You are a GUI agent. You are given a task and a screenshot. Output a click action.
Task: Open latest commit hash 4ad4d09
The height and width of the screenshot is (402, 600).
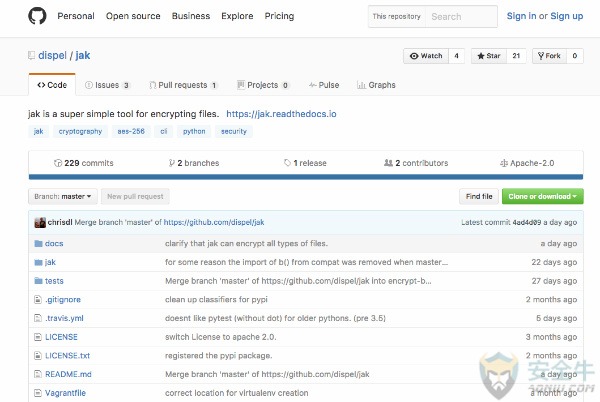[x=527, y=223]
